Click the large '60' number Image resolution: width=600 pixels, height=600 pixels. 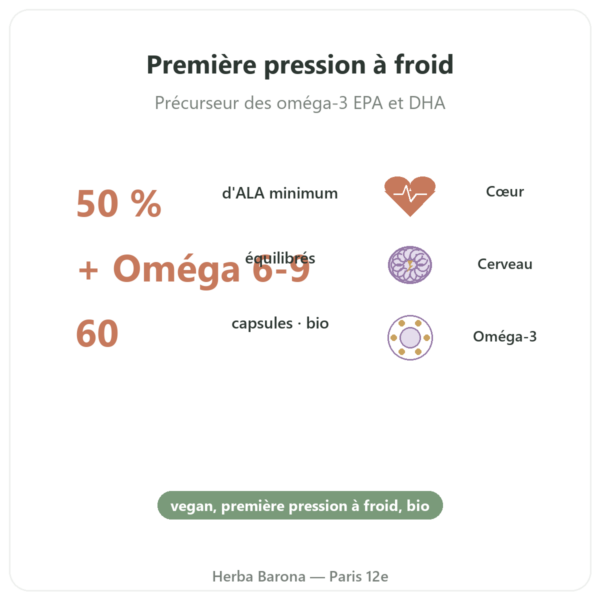tap(97, 334)
